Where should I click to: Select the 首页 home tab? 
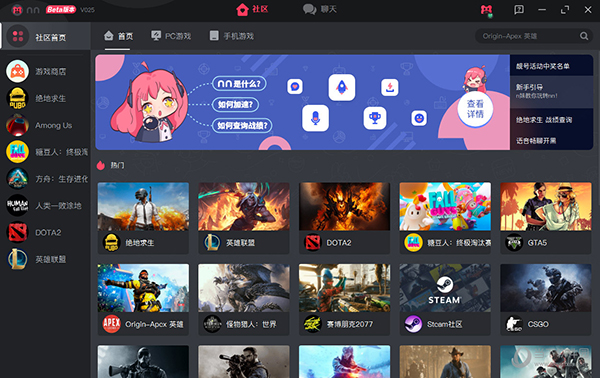[x=118, y=36]
